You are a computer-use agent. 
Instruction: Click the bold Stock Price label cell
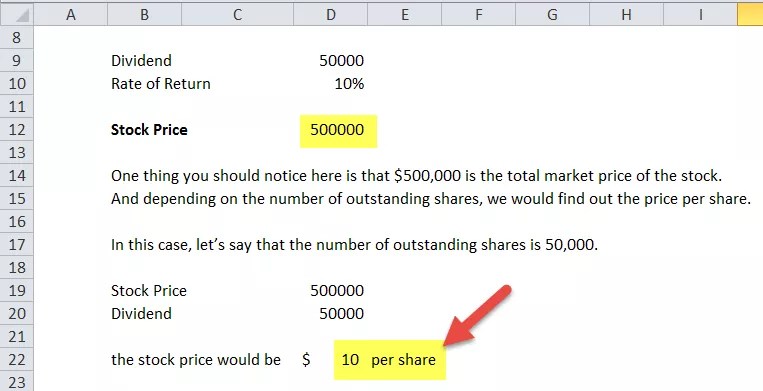pos(149,130)
